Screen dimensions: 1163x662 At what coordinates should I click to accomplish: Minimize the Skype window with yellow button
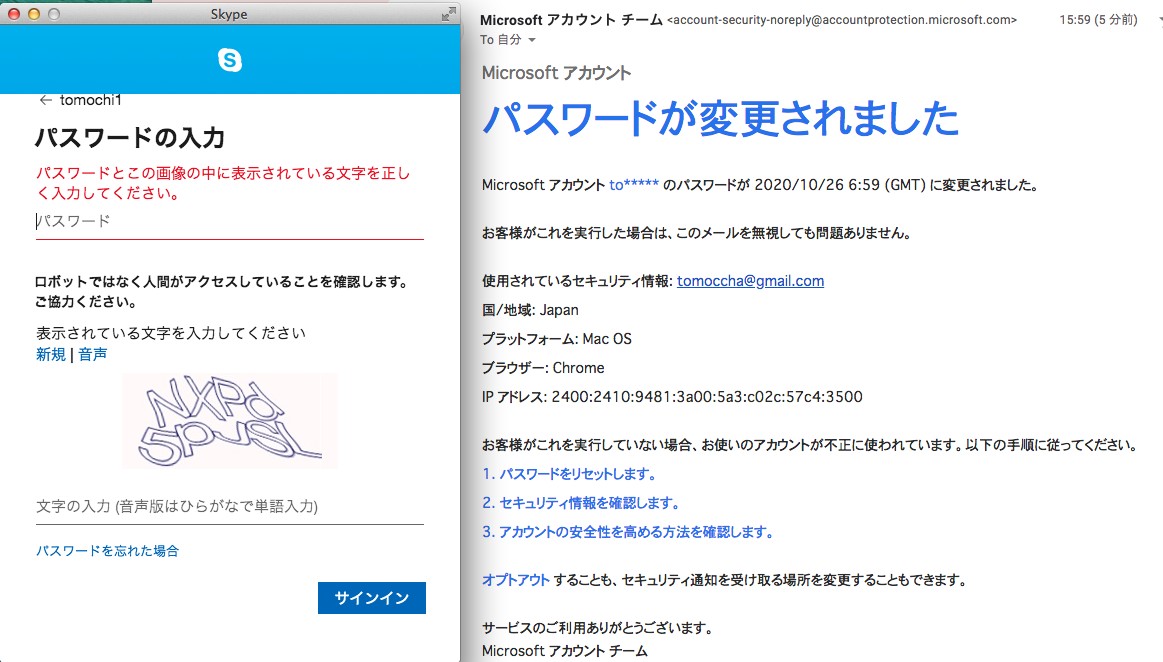pos(33,14)
